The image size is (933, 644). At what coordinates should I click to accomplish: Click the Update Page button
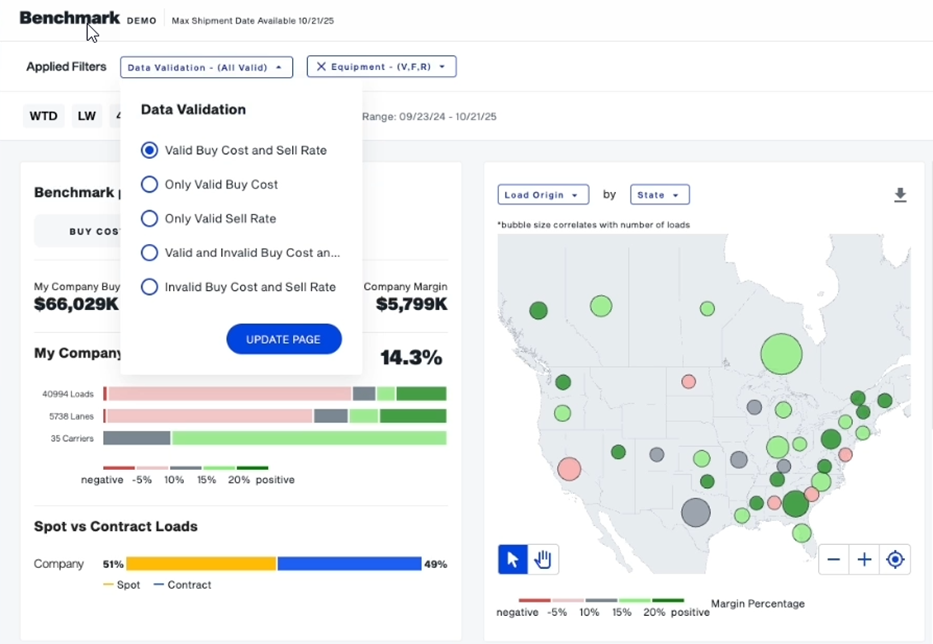pyautogui.click(x=284, y=339)
